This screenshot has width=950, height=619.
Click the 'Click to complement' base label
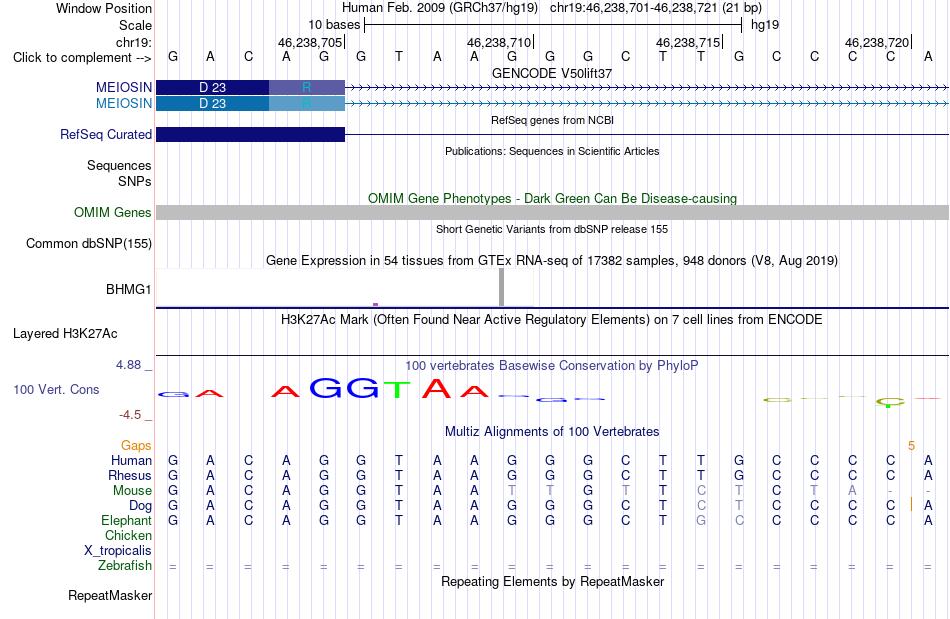(x=82, y=58)
